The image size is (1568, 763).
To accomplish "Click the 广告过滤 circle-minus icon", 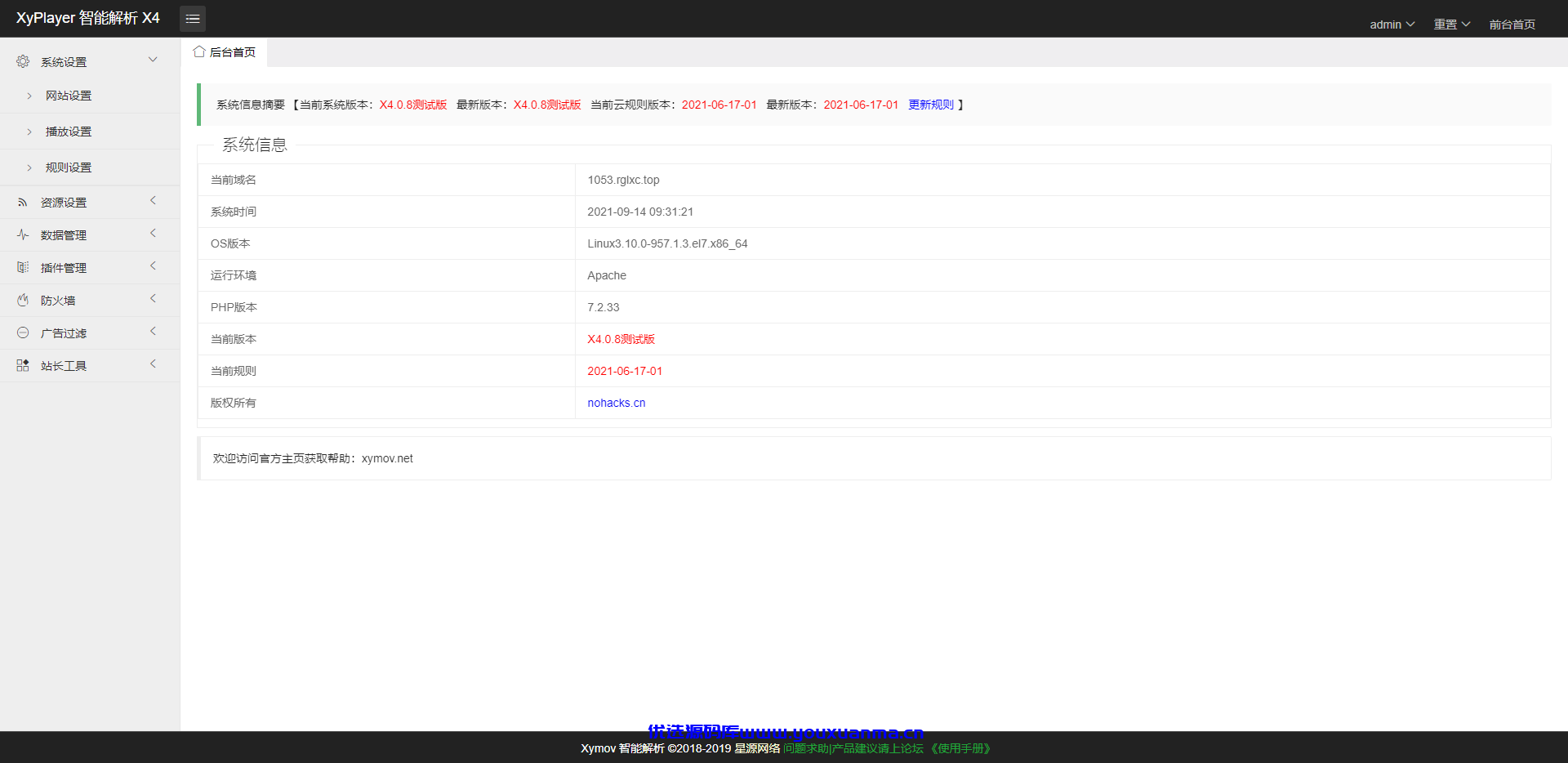I will point(23,333).
